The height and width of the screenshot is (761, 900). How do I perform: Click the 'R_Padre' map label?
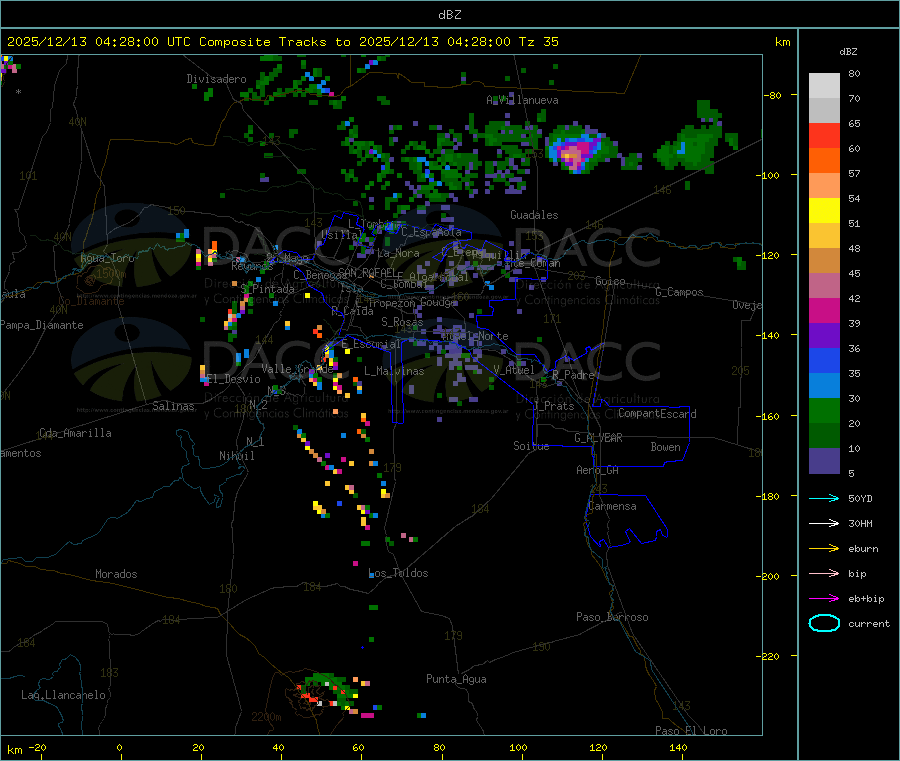pos(573,375)
